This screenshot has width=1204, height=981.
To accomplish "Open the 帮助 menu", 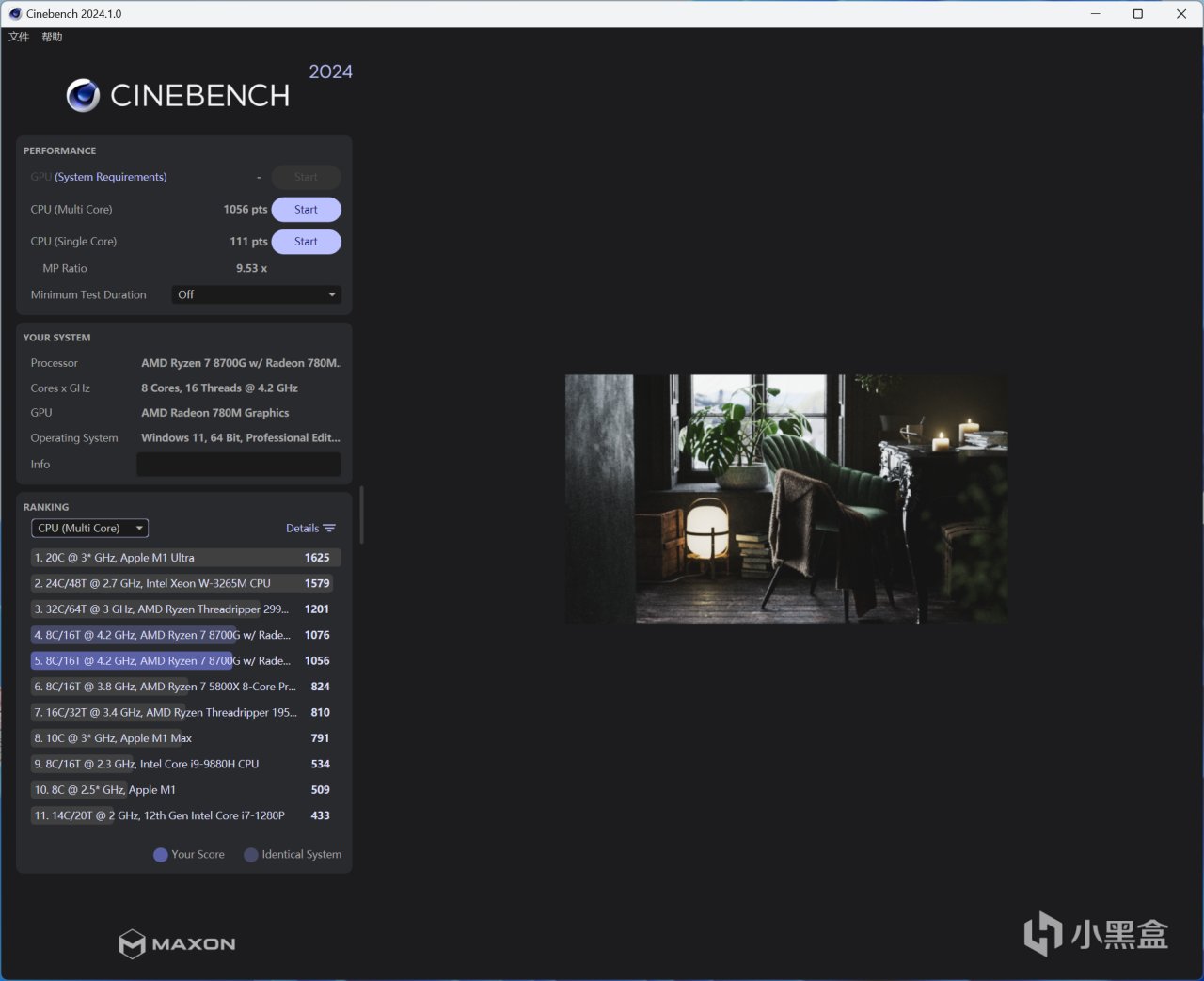I will pyautogui.click(x=52, y=37).
